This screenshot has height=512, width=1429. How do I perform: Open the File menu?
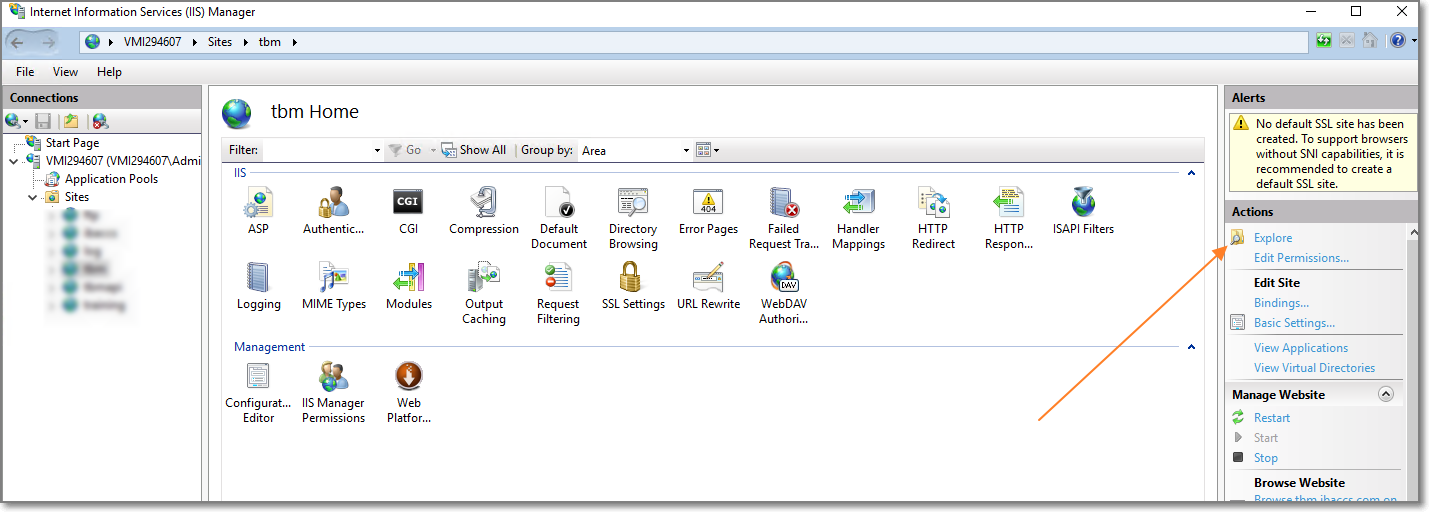point(25,72)
